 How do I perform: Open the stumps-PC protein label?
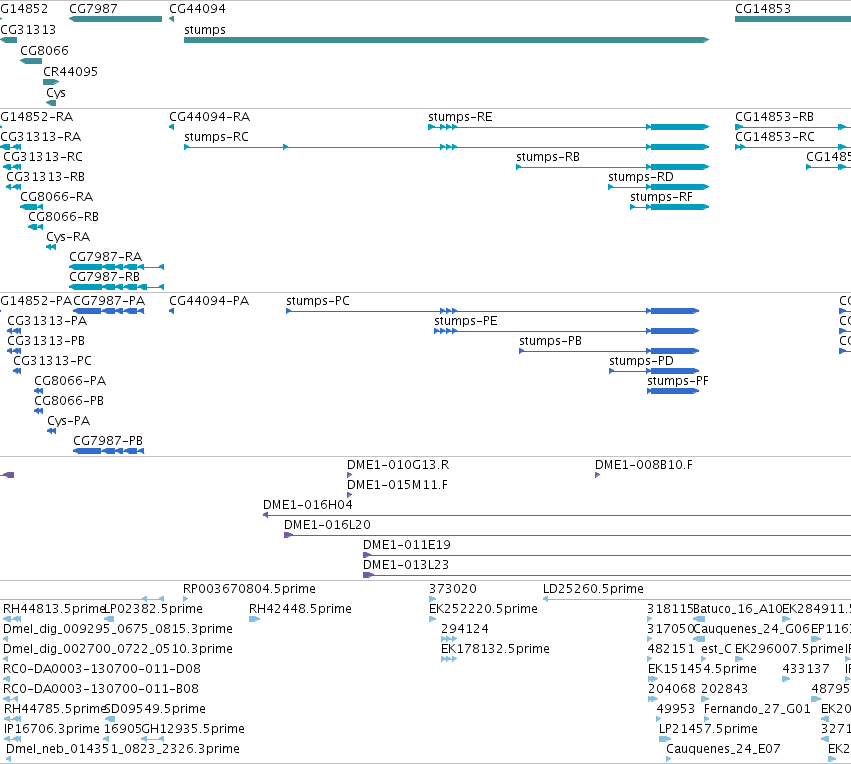tap(317, 301)
